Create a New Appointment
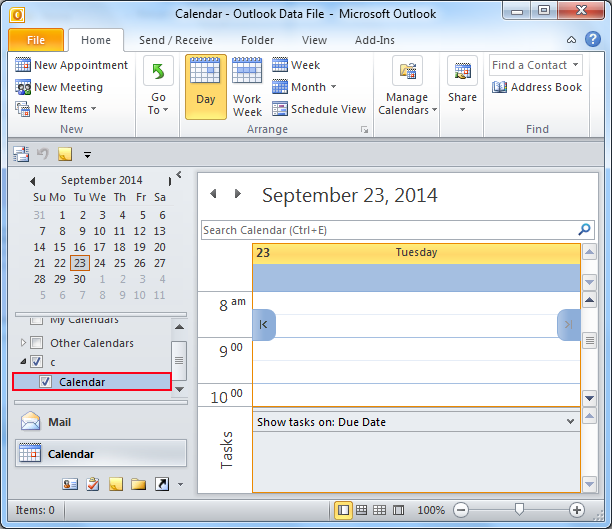 coord(71,65)
